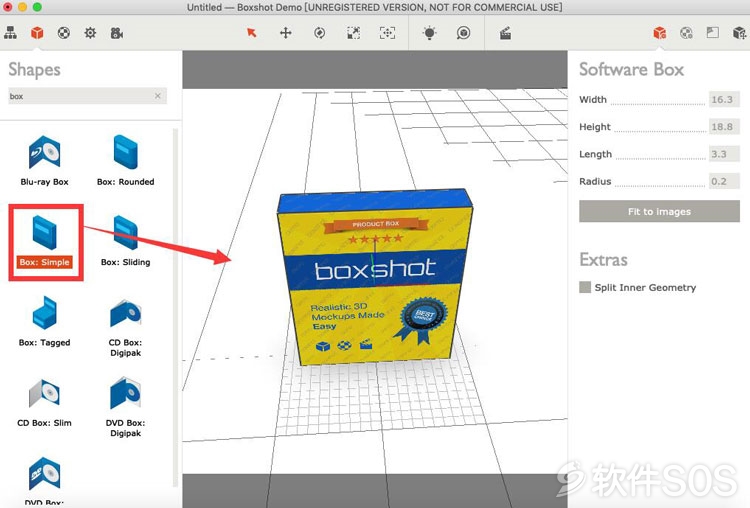Activate the move tool
The height and width of the screenshot is (508, 750).
click(x=286, y=33)
